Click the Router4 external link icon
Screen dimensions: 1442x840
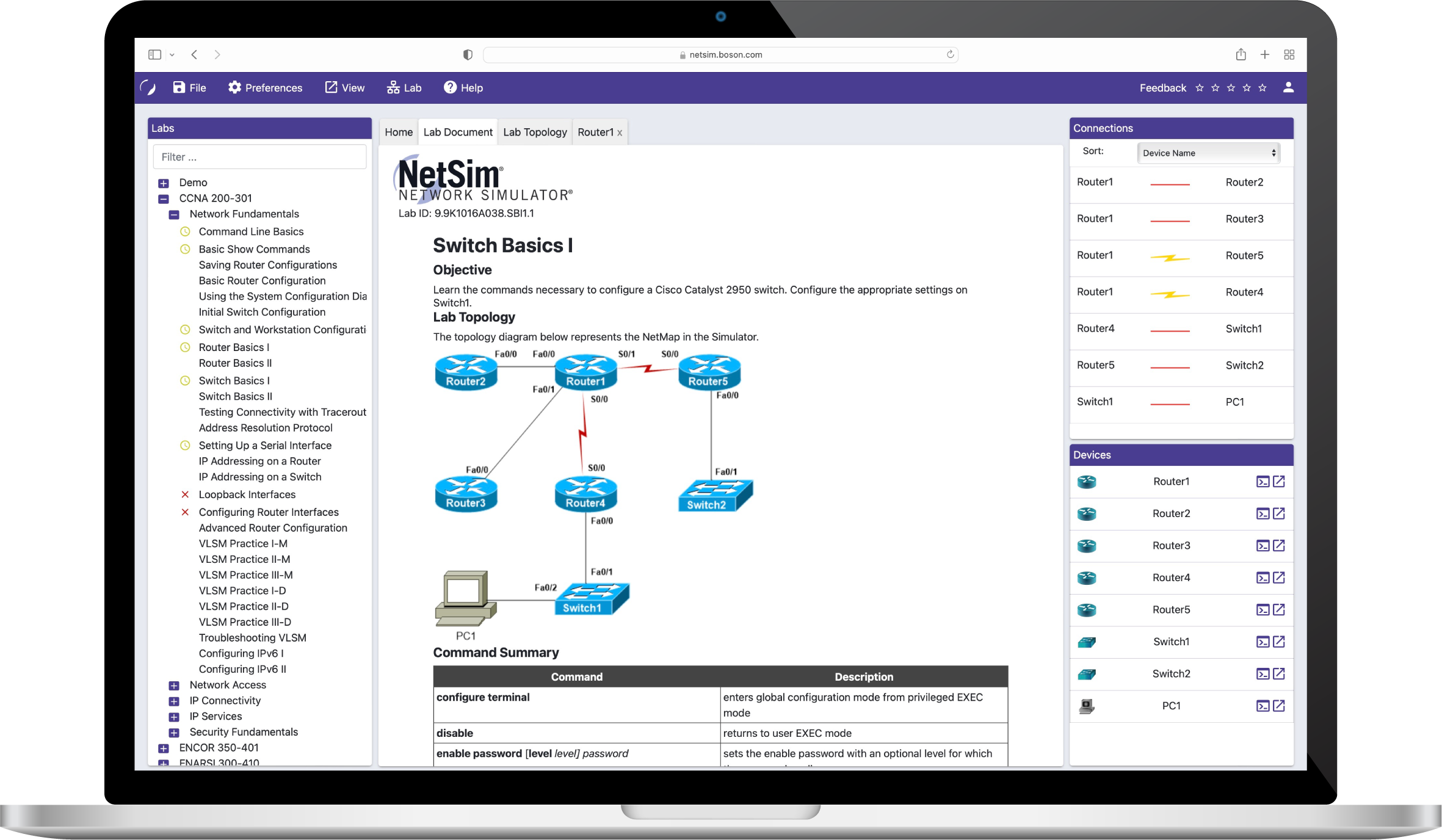pyautogui.click(x=1278, y=577)
